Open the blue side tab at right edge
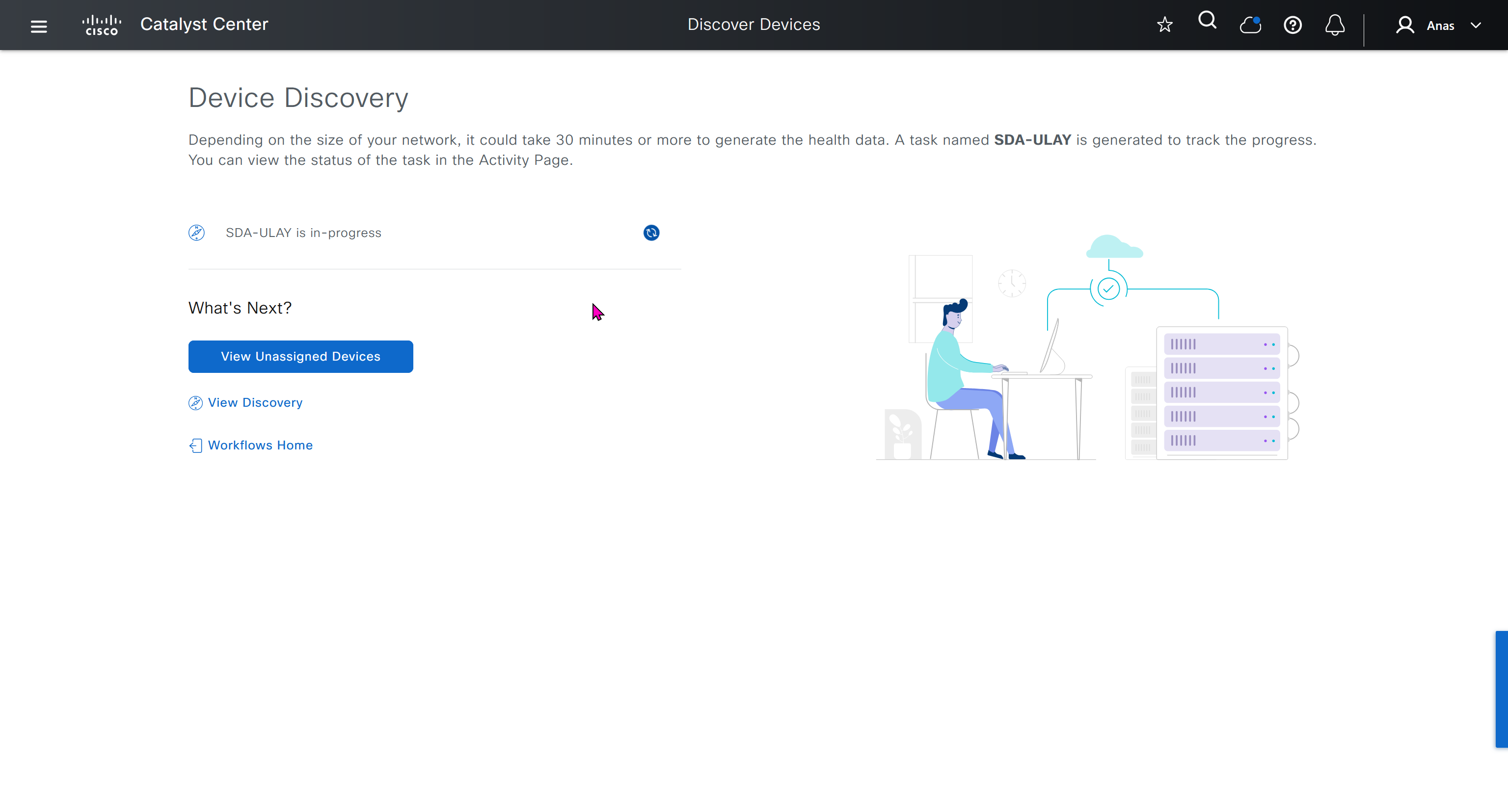Viewport: 1508px width, 812px height. (1502, 688)
